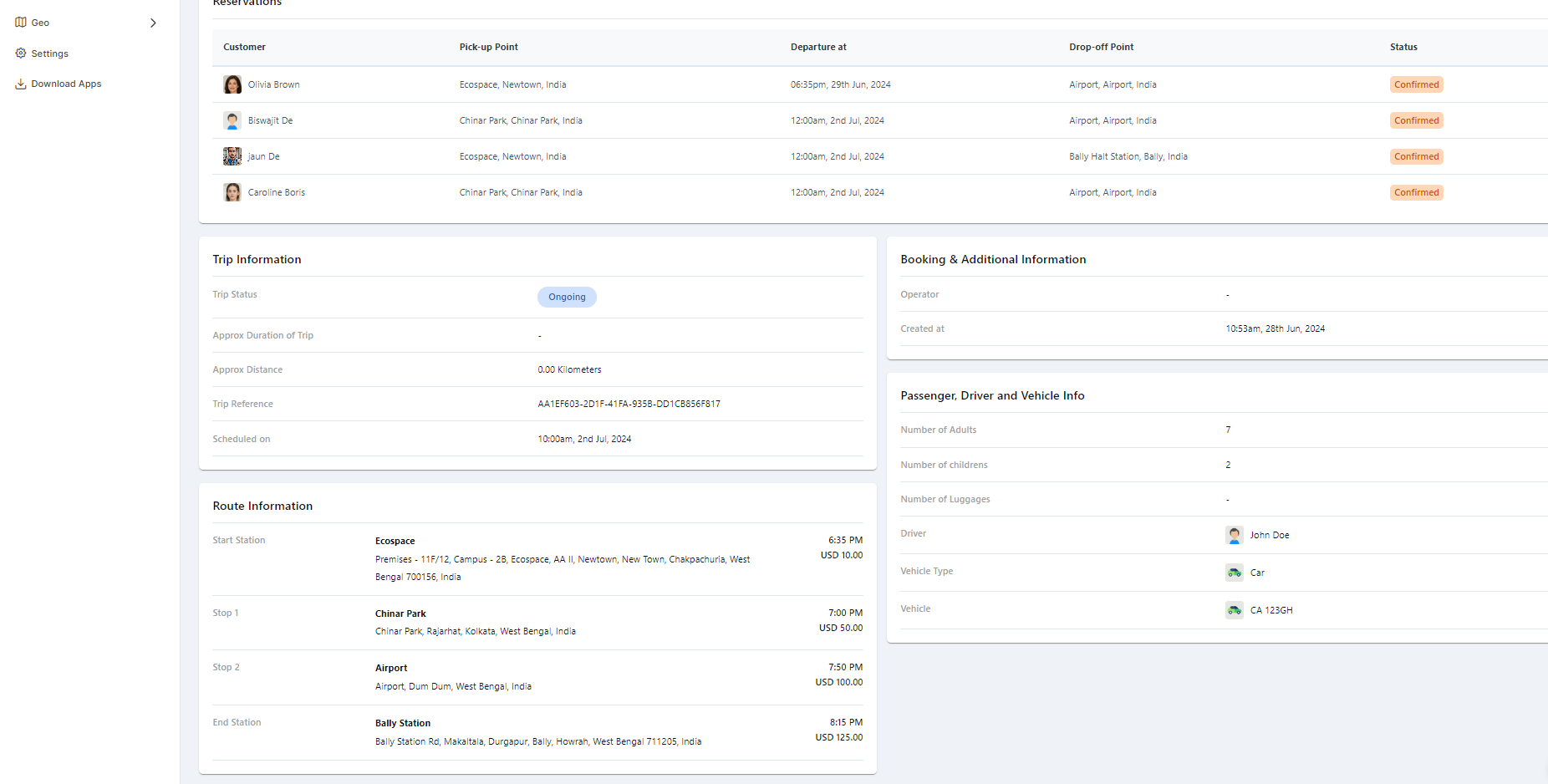Click Jaun De's profile picture

(x=232, y=156)
